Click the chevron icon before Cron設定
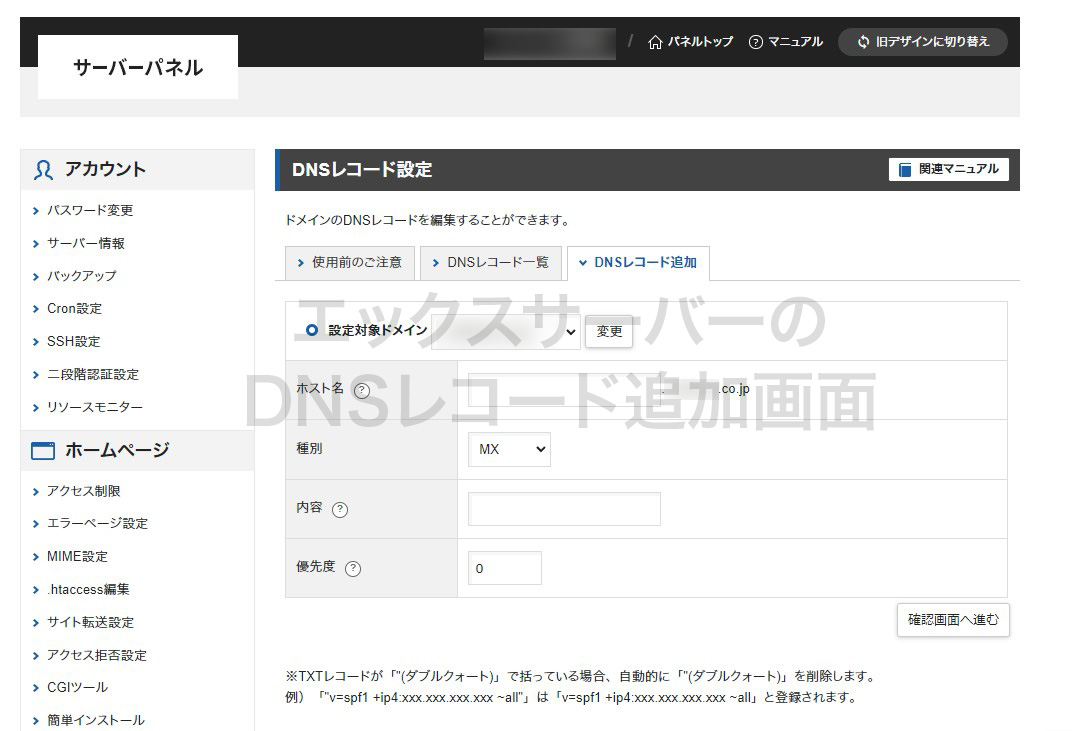Viewport: 1072px width, 731px height. coord(36,309)
